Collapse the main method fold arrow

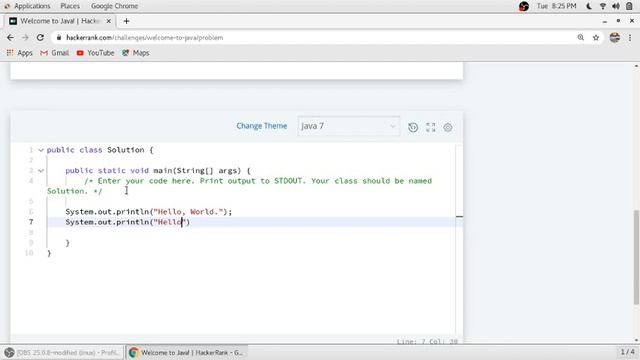coord(41,171)
